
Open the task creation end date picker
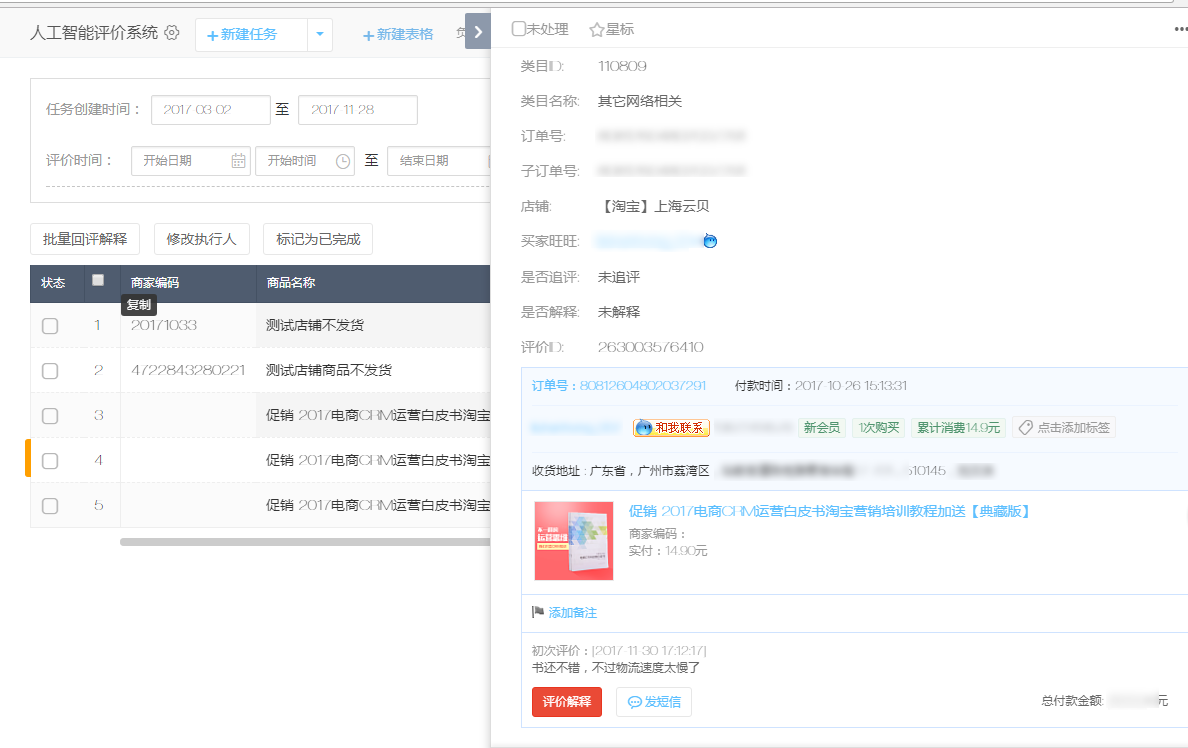pyautogui.click(x=357, y=110)
